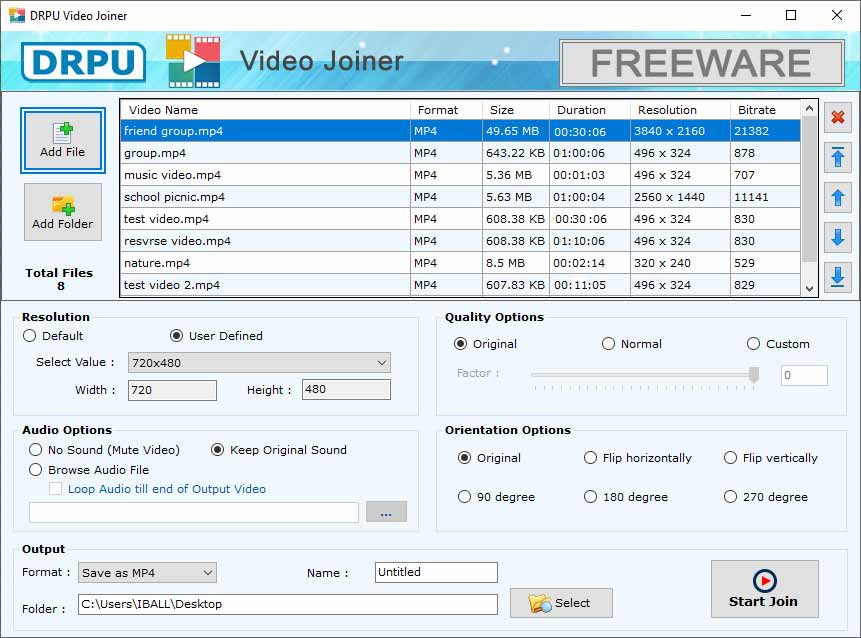This screenshot has height=638, width=861.
Task: Click the FREEWARE banner
Action: (701, 63)
